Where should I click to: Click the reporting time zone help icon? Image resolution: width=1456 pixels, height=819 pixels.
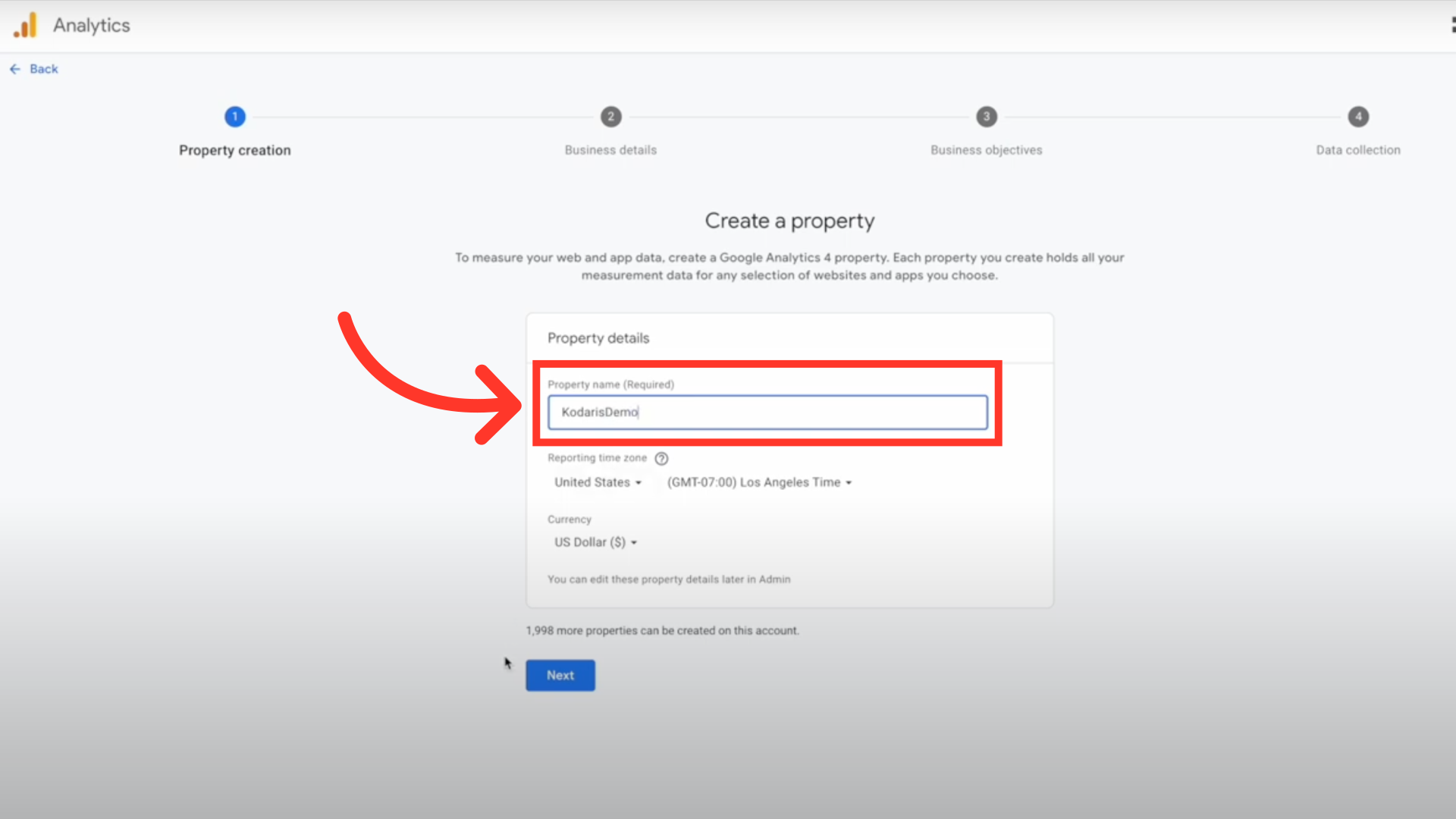coord(661,459)
